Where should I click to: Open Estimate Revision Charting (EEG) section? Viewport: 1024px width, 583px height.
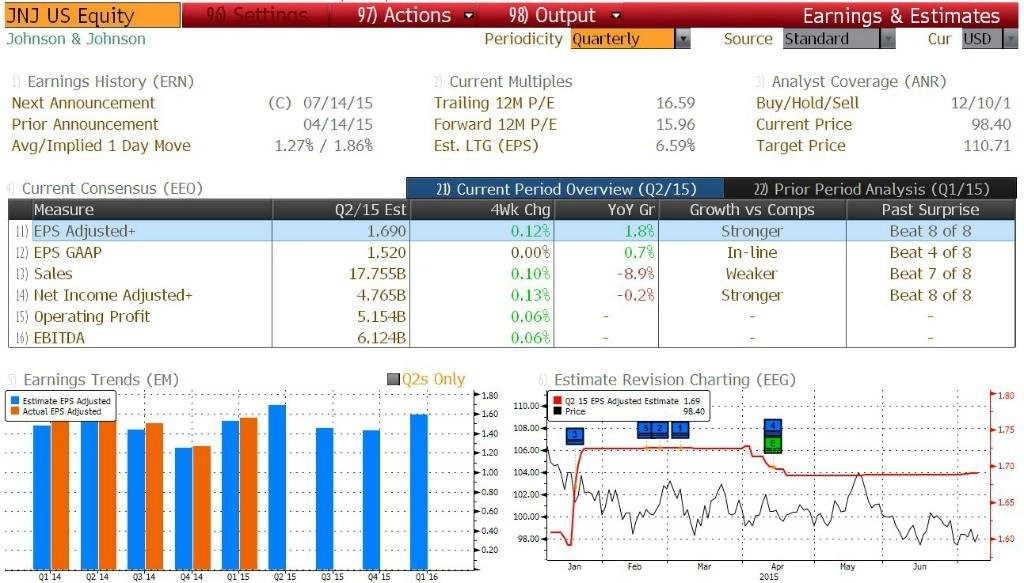click(675, 380)
